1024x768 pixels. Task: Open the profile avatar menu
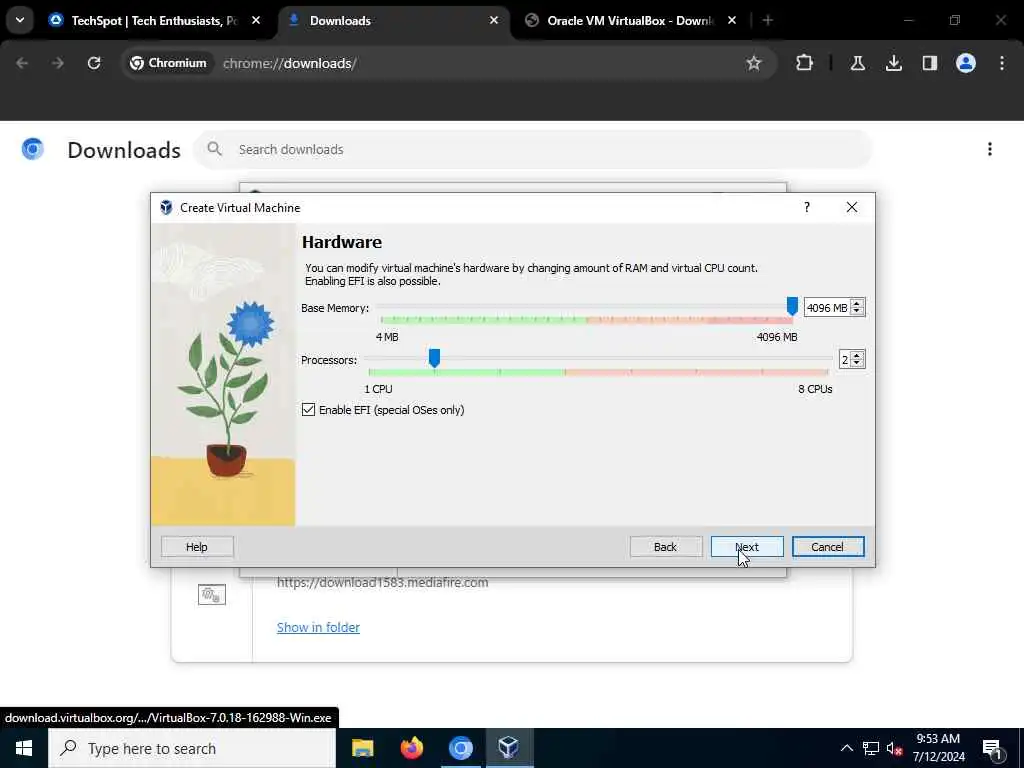point(965,63)
